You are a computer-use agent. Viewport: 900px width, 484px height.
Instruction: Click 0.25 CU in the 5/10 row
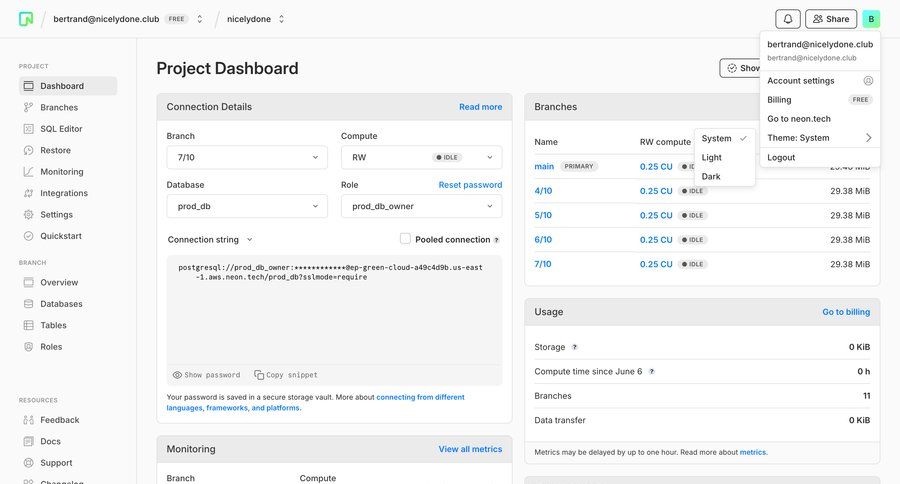click(656, 215)
